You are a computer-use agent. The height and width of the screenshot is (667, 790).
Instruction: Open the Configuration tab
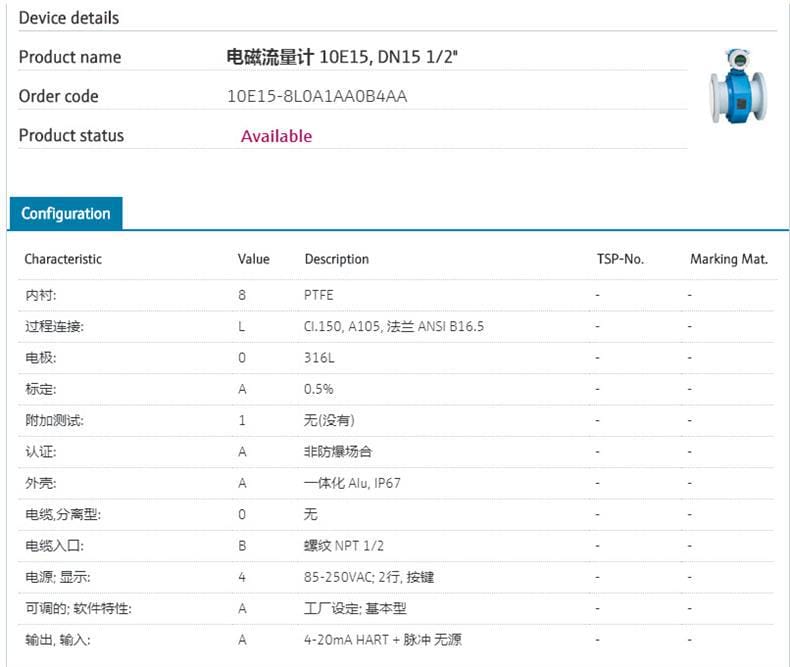point(65,213)
